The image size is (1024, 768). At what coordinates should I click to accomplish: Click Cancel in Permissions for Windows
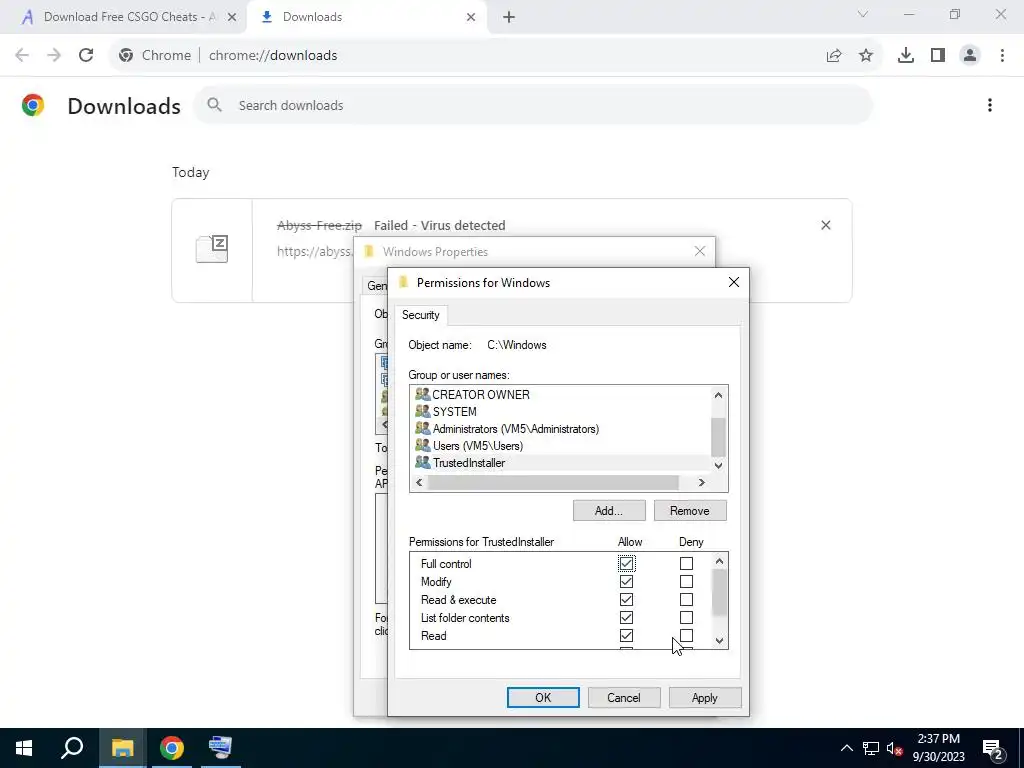click(624, 697)
